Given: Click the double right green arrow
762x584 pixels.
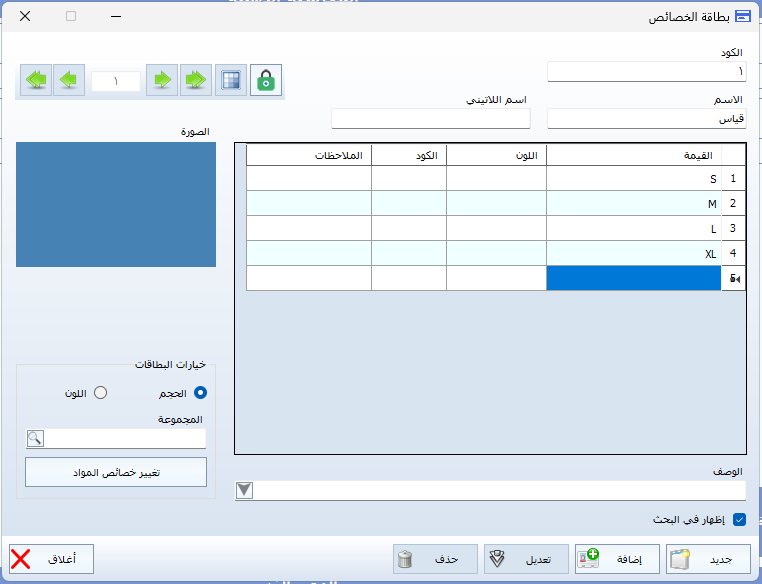Looking at the screenshot, I should tap(195, 80).
